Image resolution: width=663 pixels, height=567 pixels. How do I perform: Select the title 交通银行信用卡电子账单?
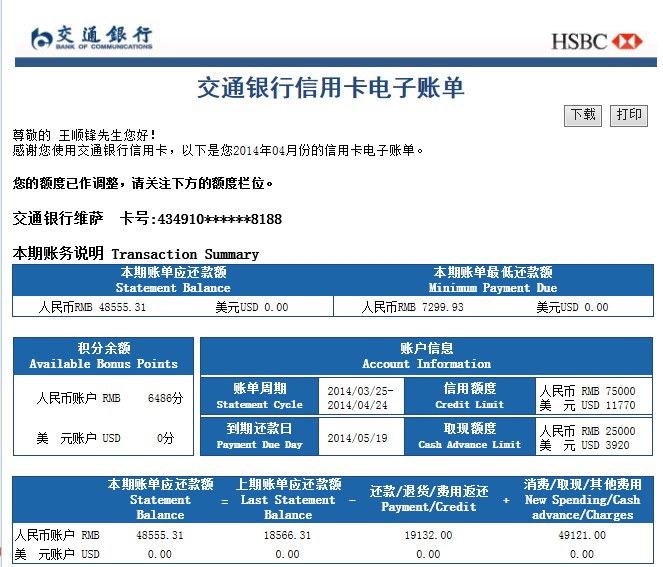click(331, 88)
